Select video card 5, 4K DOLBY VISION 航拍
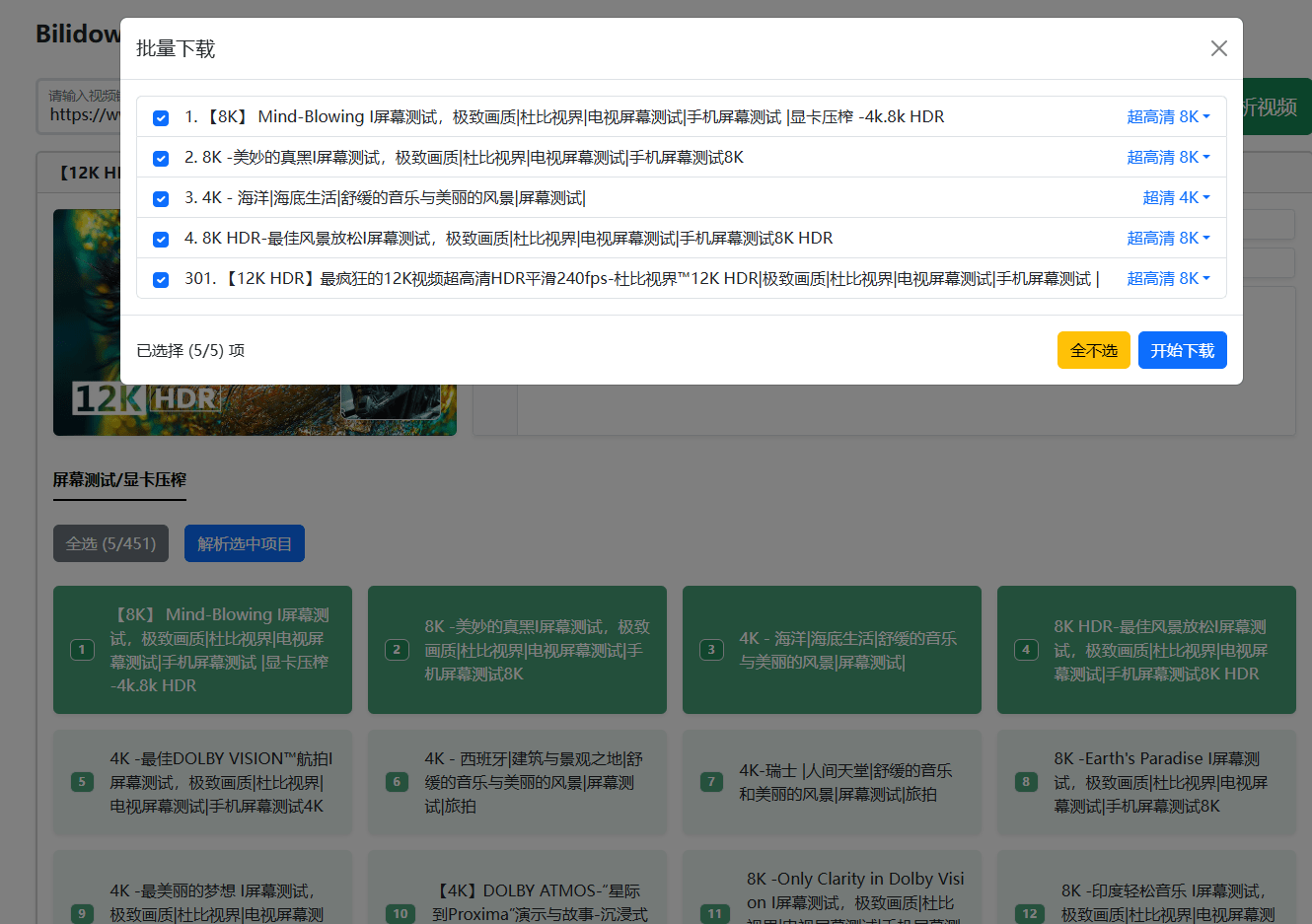 tap(202, 783)
